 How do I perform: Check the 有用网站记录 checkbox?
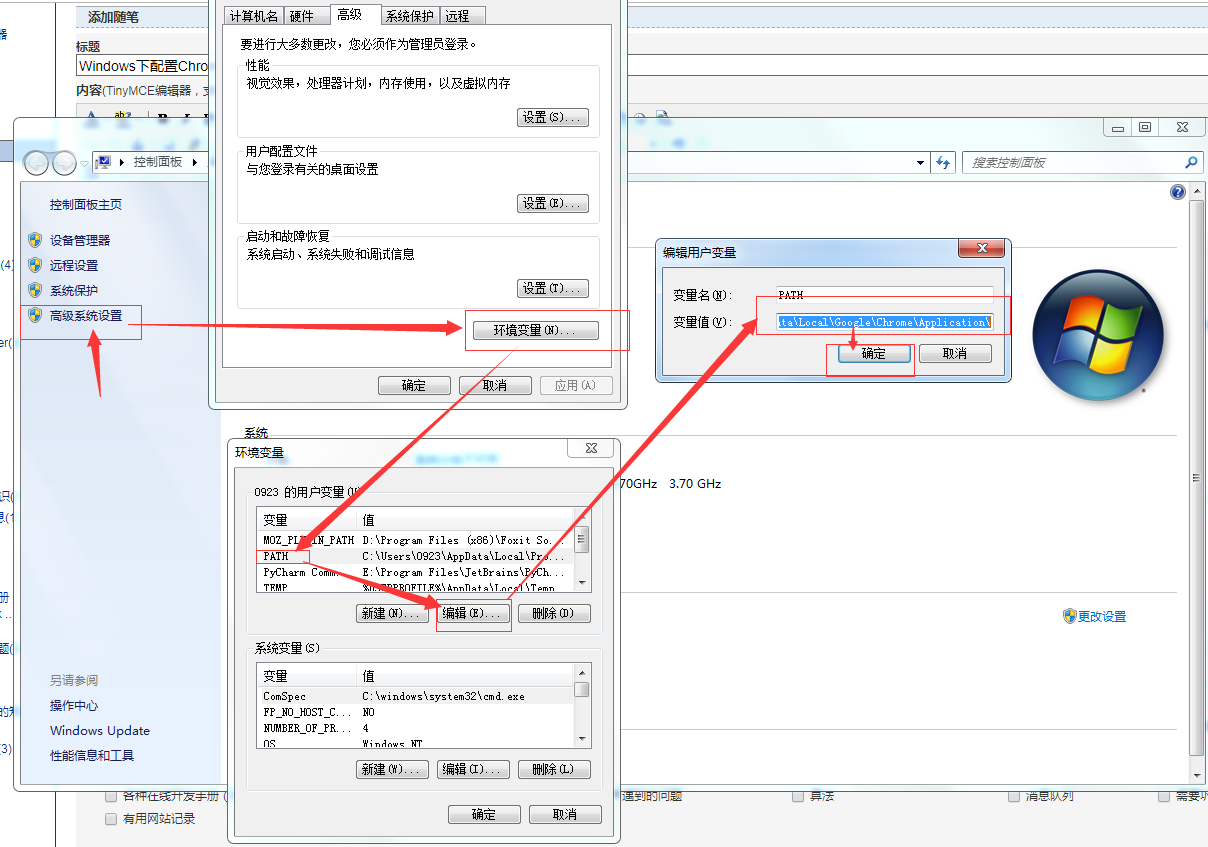pos(111,818)
